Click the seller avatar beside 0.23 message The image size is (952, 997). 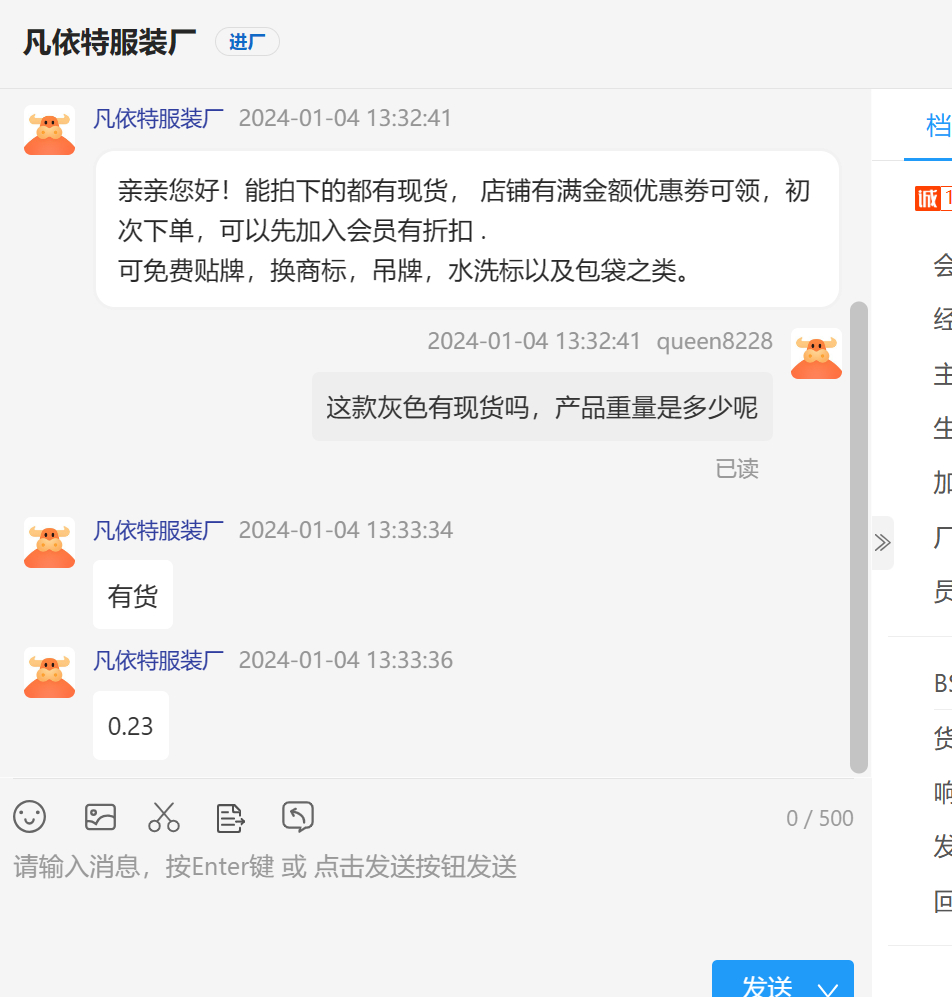tap(50, 673)
